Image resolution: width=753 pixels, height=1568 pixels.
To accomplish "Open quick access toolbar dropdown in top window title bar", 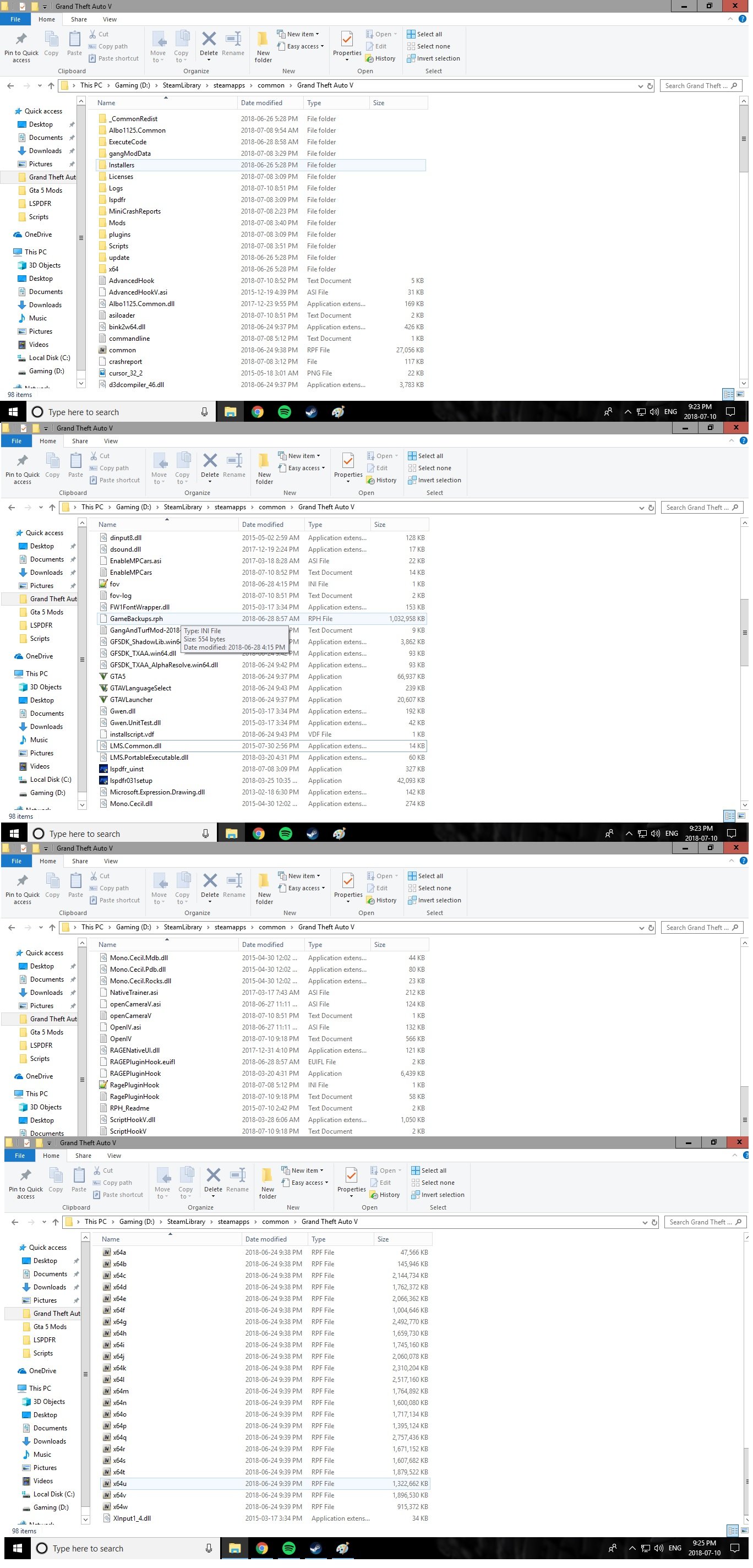I will [45, 7].
